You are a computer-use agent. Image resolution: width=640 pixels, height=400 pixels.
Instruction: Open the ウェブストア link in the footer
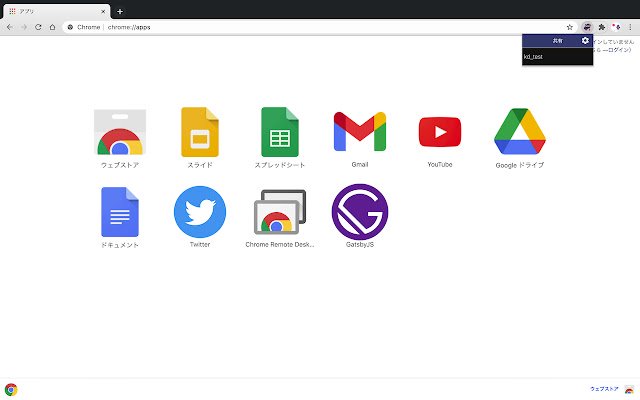(x=604, y=389)
